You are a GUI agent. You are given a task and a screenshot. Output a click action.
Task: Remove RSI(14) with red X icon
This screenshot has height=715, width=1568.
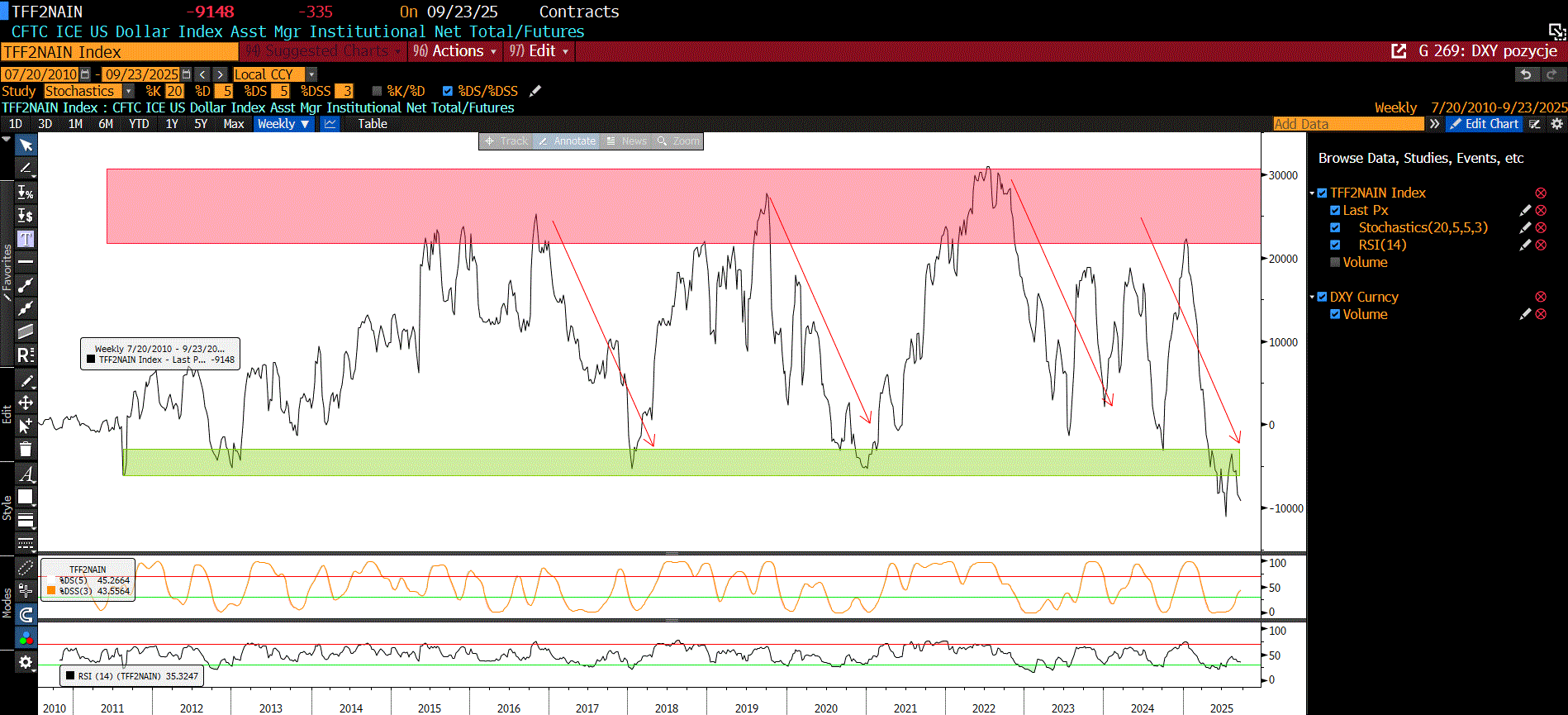pyautogui.click(x=1541, y=245)
